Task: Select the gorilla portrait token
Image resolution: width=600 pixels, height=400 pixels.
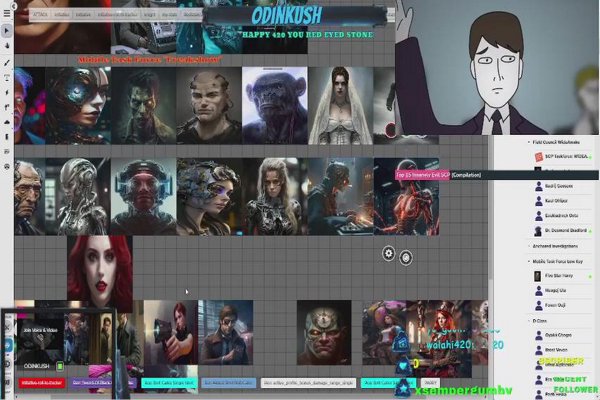Action: [274, 105]
